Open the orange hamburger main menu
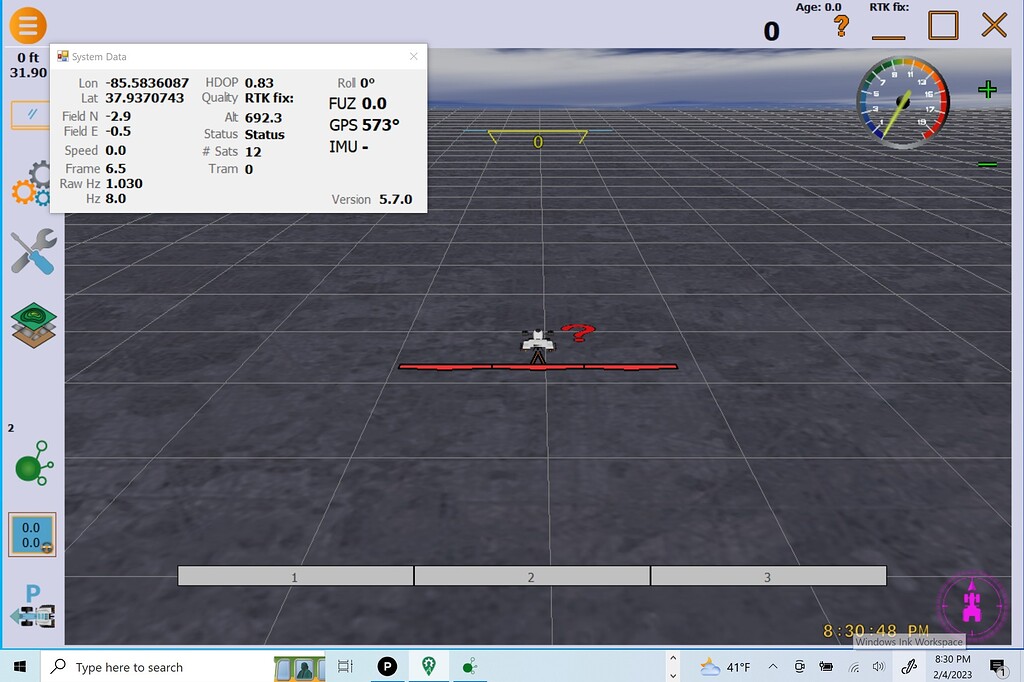Image resolution: width=1024 pixels, height=682 pixels. (27, 24)
